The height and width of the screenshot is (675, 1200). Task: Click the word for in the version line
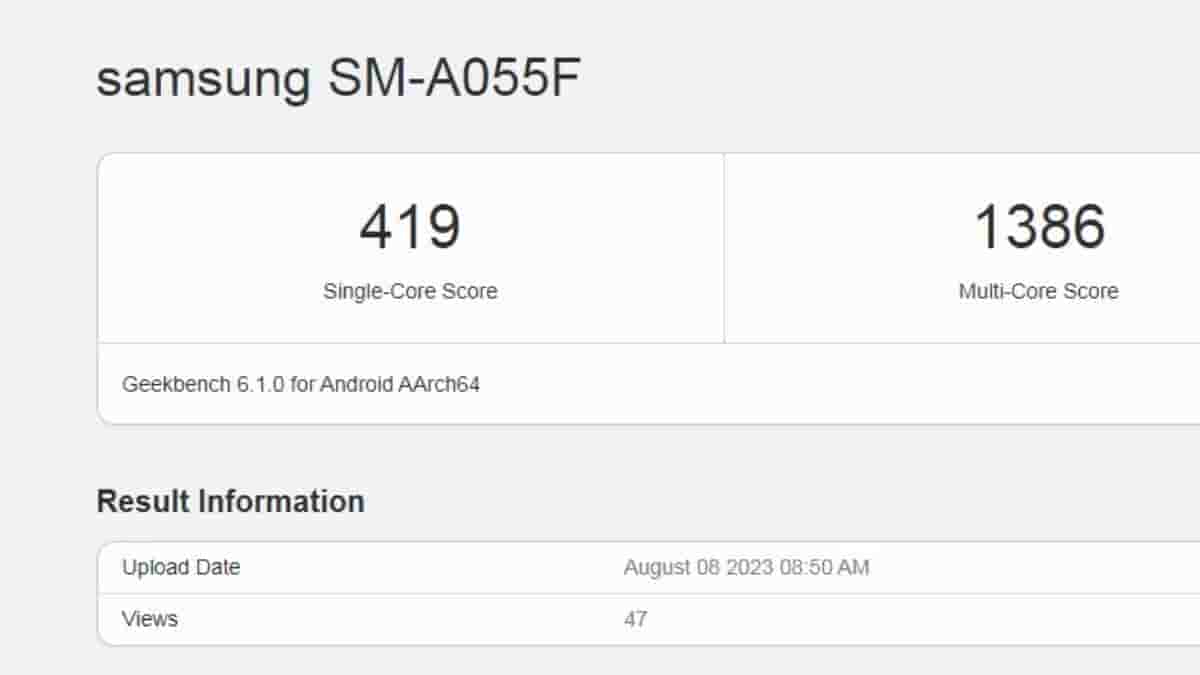pos(302,384)
